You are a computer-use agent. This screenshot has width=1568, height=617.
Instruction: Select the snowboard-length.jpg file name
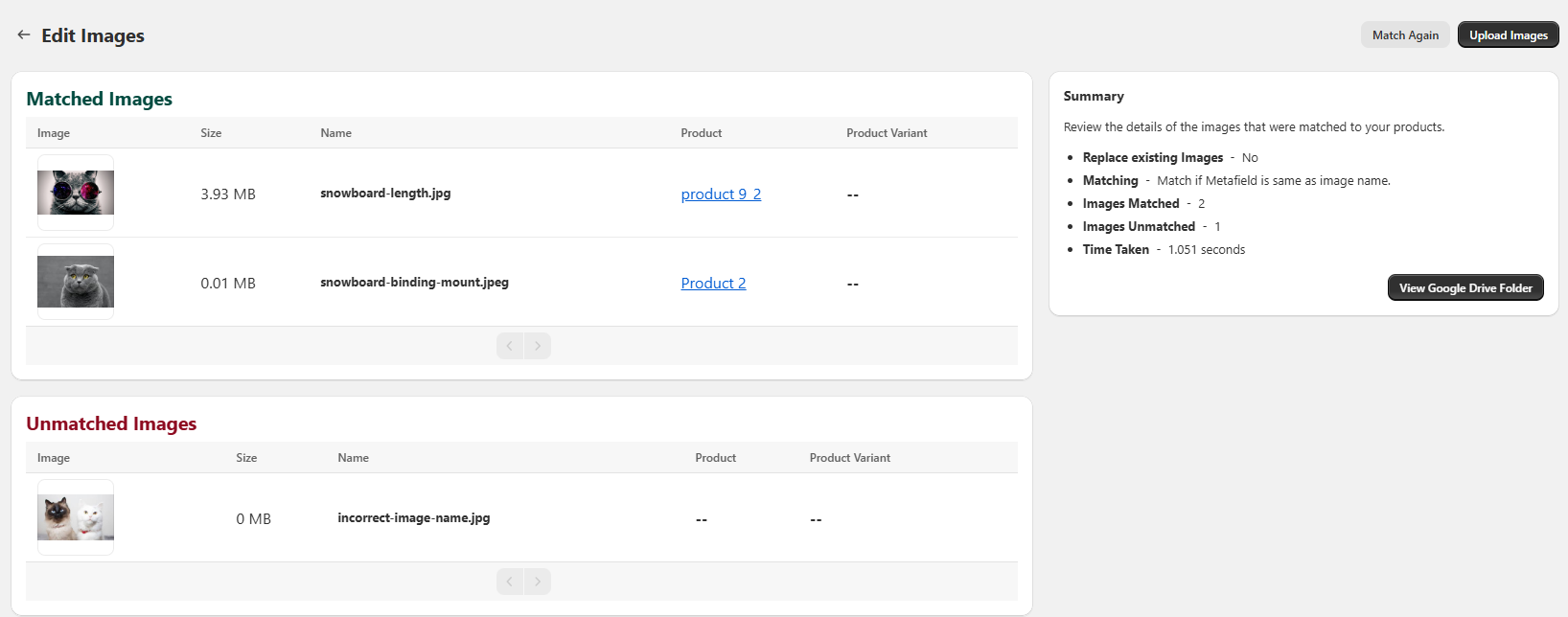click(385, 194)
